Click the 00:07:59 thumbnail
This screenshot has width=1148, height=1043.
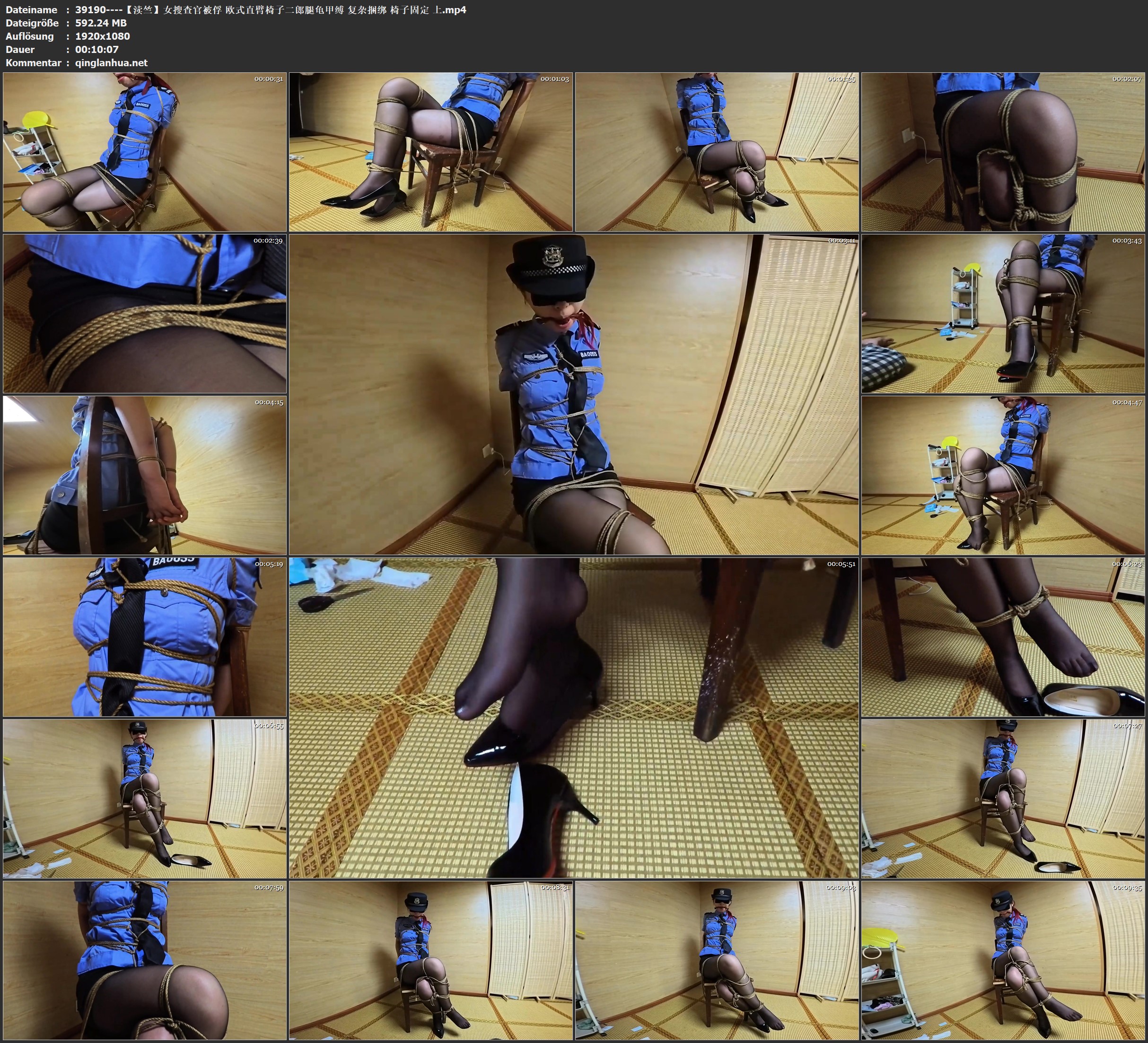[x=145, y=960]
